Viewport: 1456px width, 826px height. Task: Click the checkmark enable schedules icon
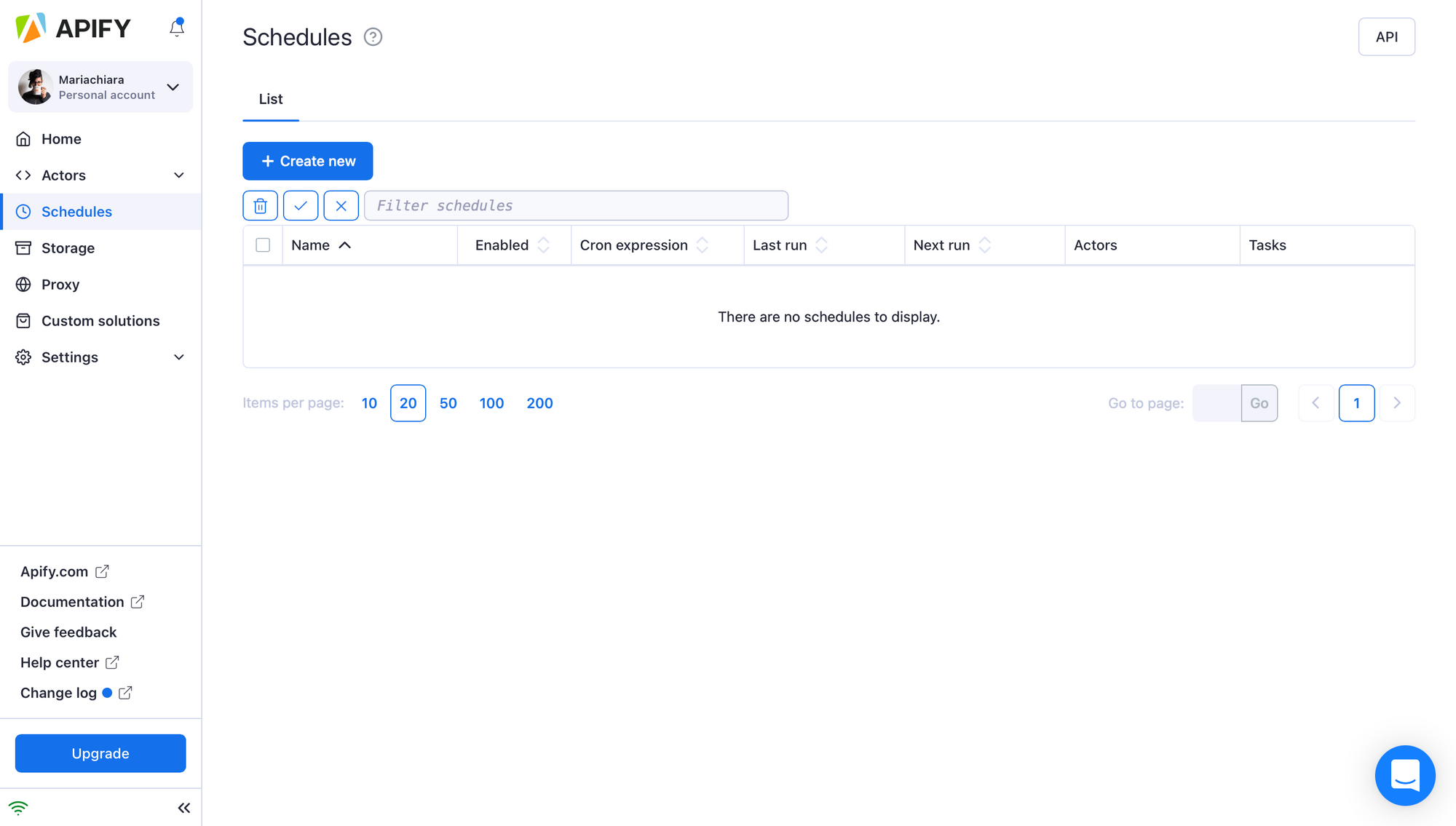301,206
